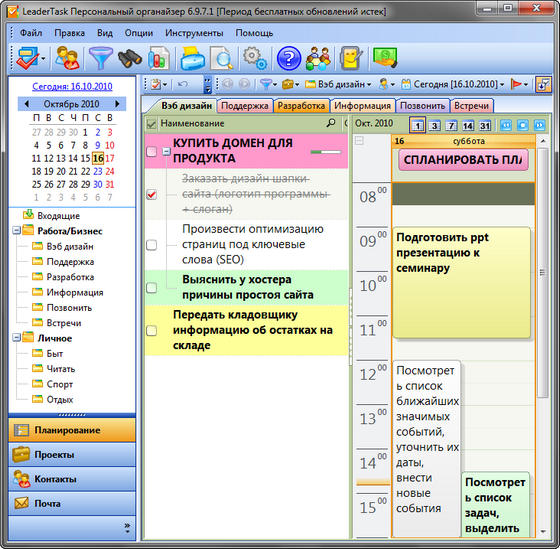Image resolution: width=560 pixels, height=549 pixels.
Task: Switch calendar to 31-day view icon
Action: 485,125
